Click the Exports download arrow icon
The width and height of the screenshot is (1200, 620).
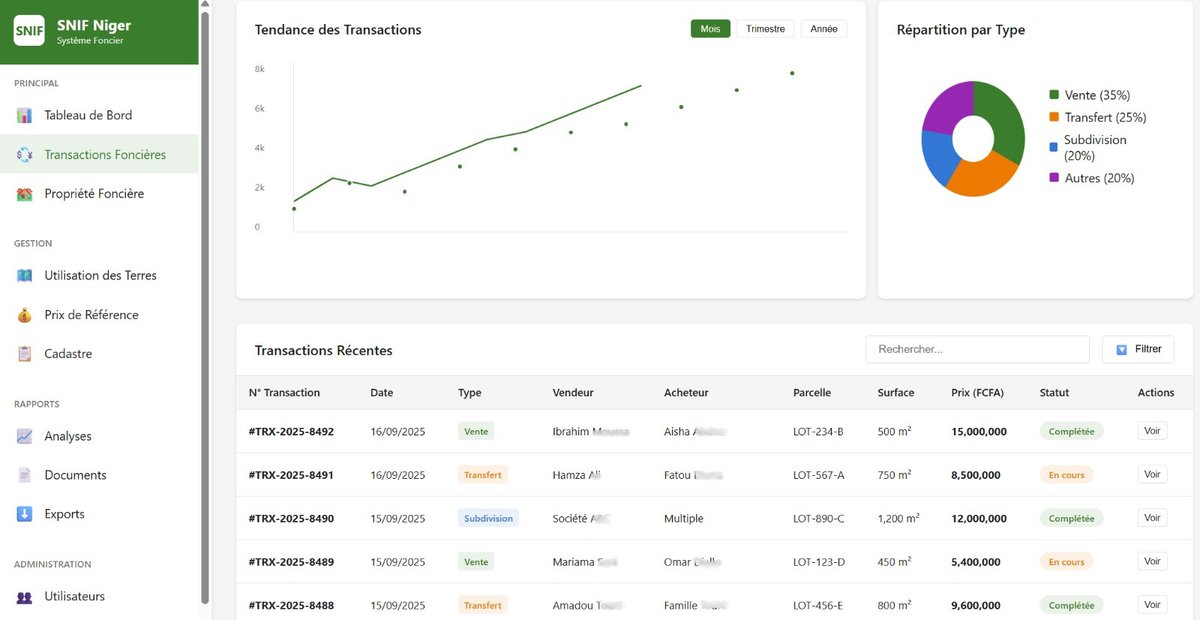24,514
